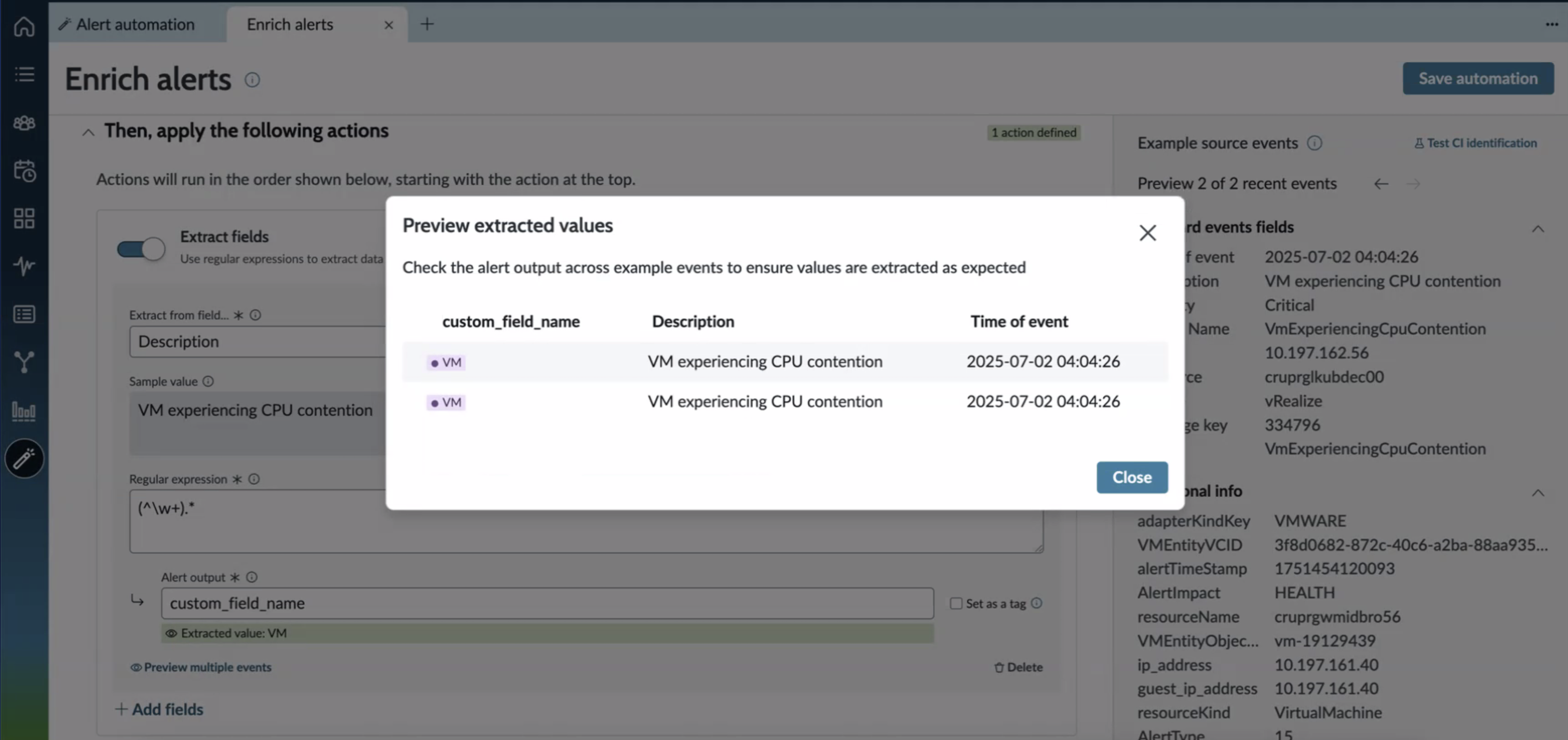Click the 10.197.162.56 value in events fields
Screen dimensions: 1568x740
tap(1316, 352)
